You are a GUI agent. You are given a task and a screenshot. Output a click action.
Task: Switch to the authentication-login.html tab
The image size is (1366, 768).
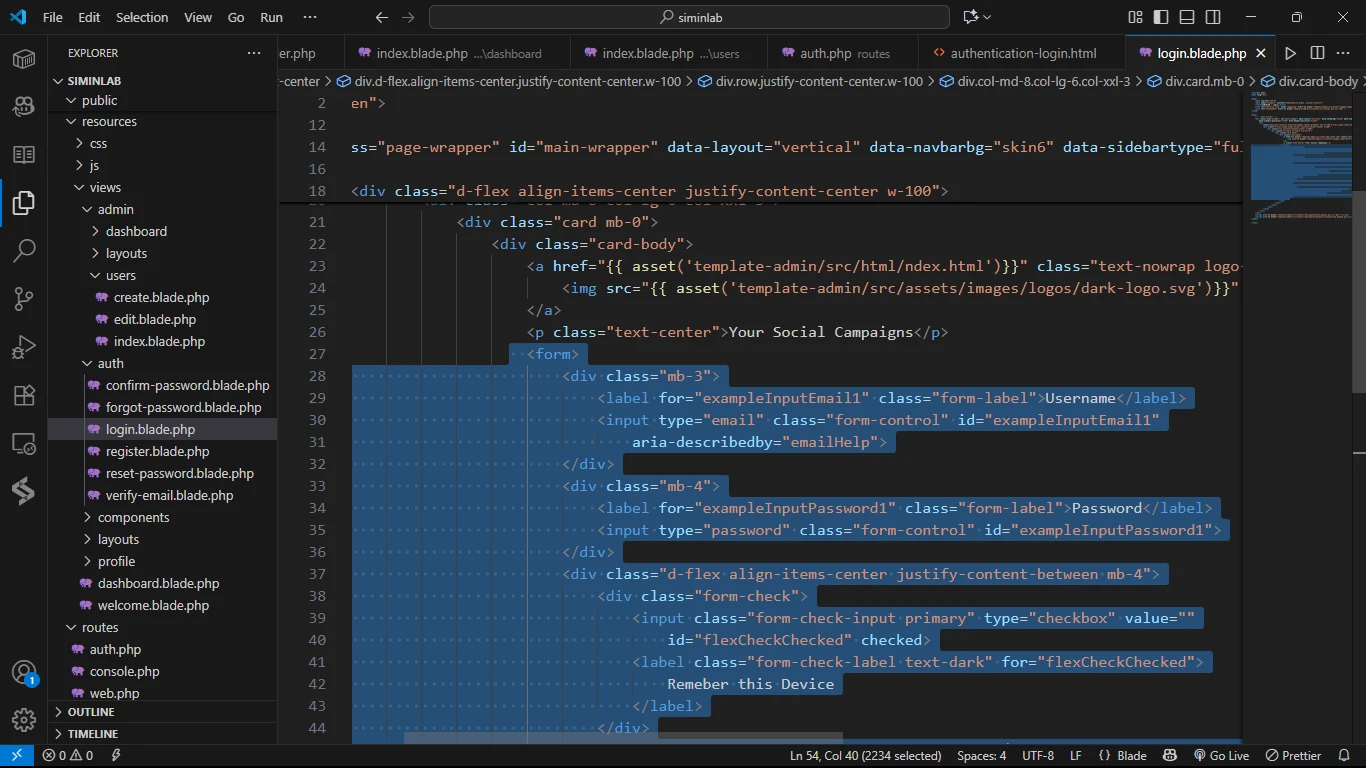[1022, 53]
